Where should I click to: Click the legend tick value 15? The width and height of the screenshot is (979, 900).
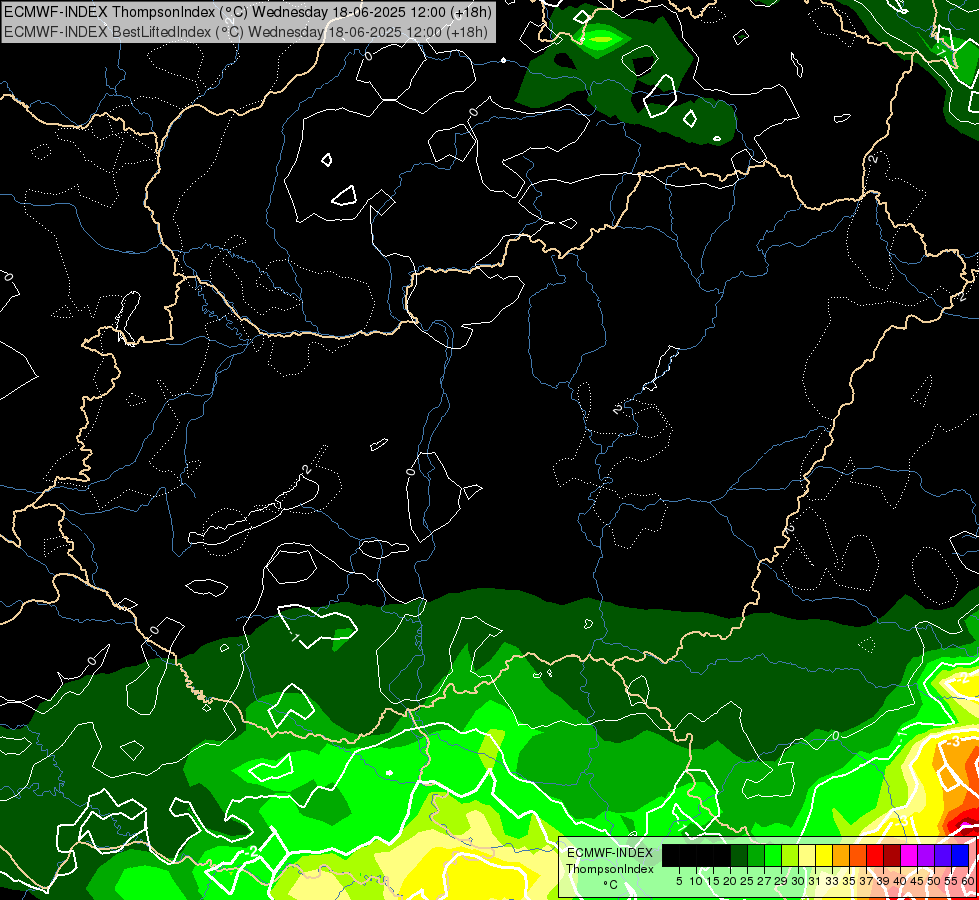[713, 881]
